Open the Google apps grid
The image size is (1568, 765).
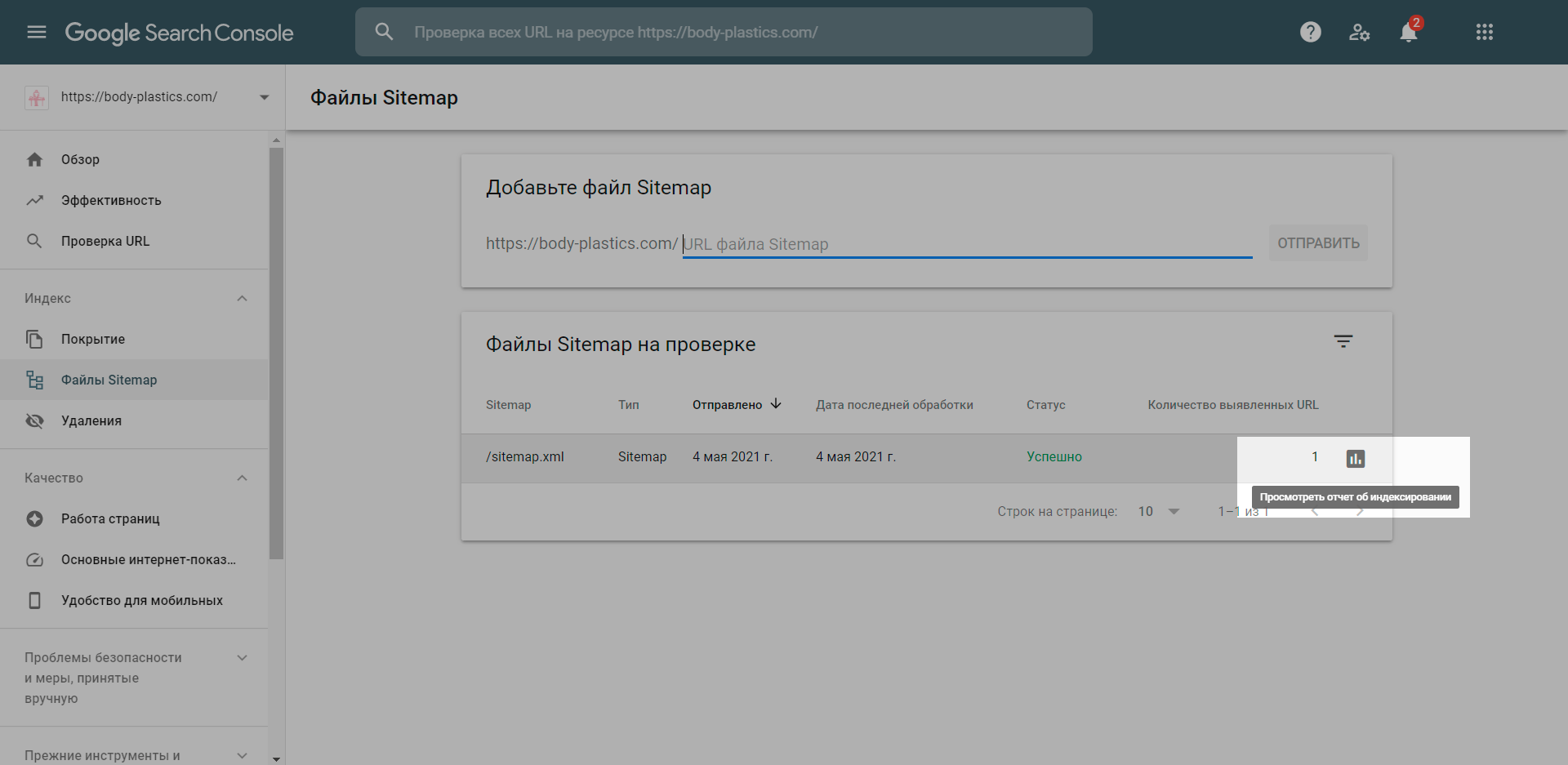[1484, 32]
